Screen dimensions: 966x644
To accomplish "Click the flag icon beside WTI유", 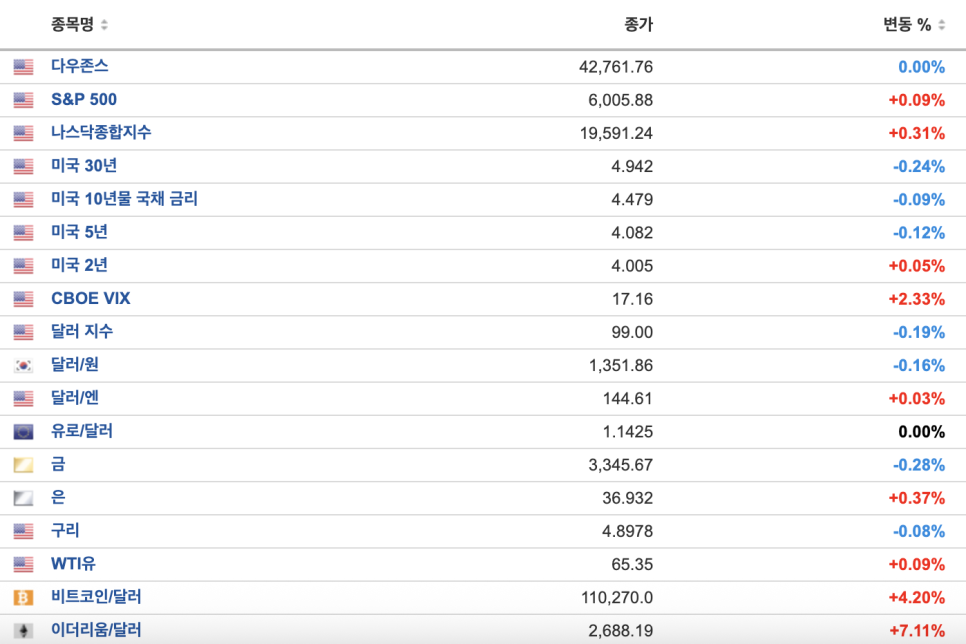I will [23, 565].
